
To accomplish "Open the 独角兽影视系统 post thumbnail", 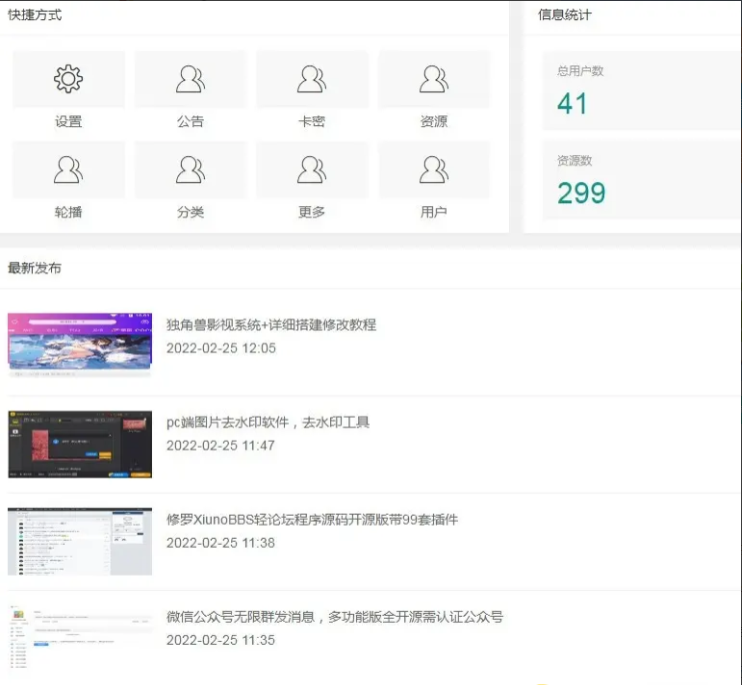I will tap(80, 344).
